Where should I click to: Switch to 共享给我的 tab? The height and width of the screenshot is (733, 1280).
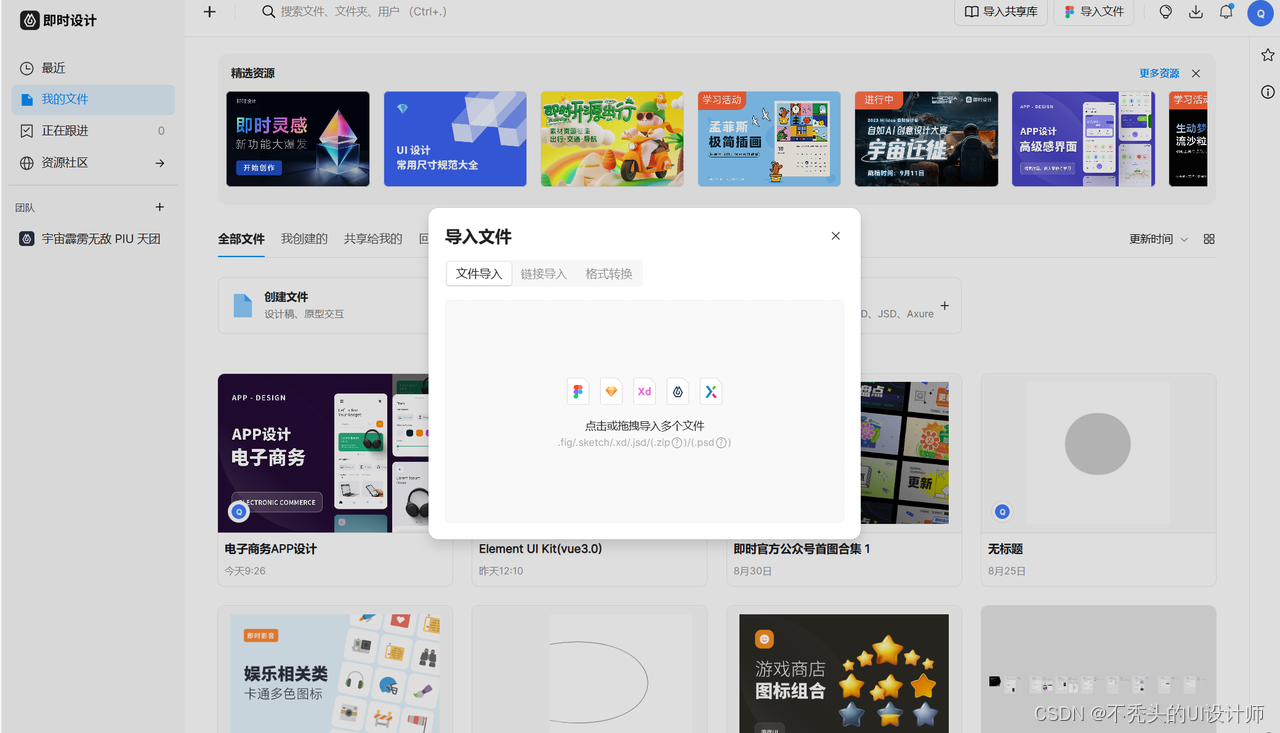(x=373, y=239)
